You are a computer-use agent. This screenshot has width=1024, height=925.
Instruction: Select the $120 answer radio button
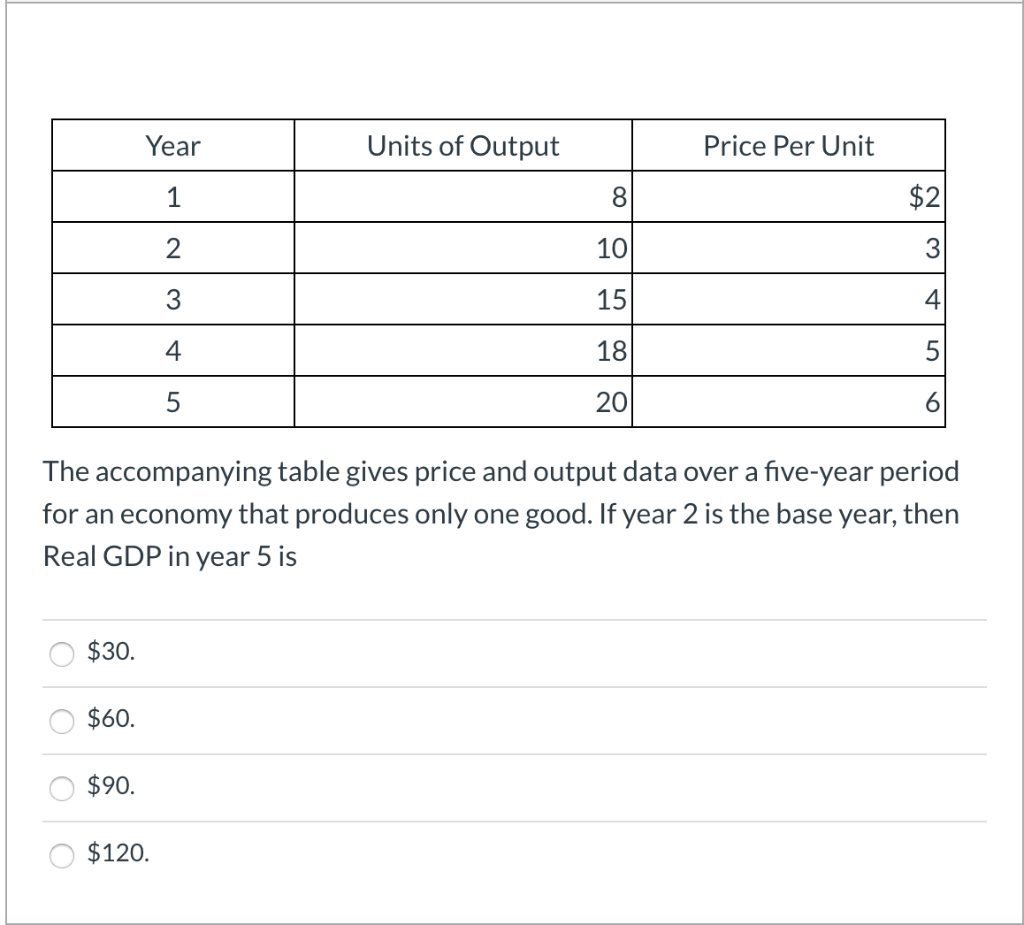tap(62, 854)
